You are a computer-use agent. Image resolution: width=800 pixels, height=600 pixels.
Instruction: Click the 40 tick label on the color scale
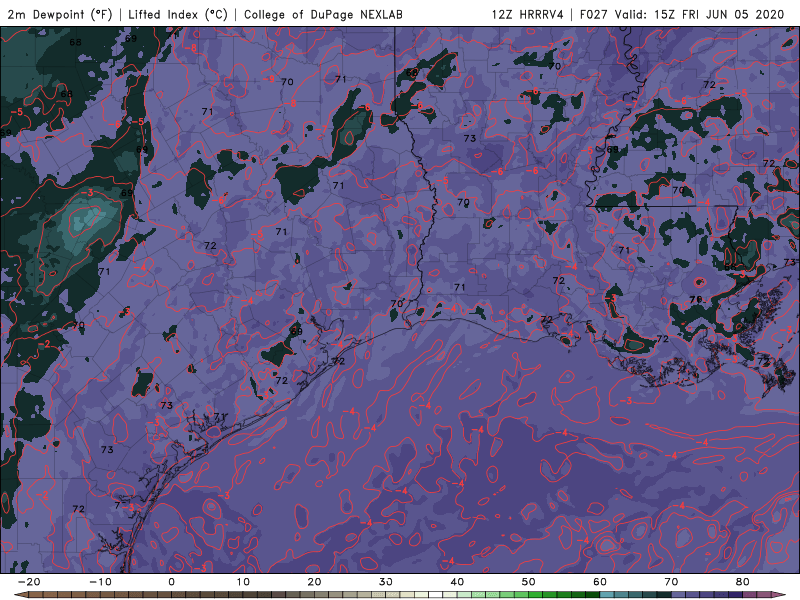point(457,582)
